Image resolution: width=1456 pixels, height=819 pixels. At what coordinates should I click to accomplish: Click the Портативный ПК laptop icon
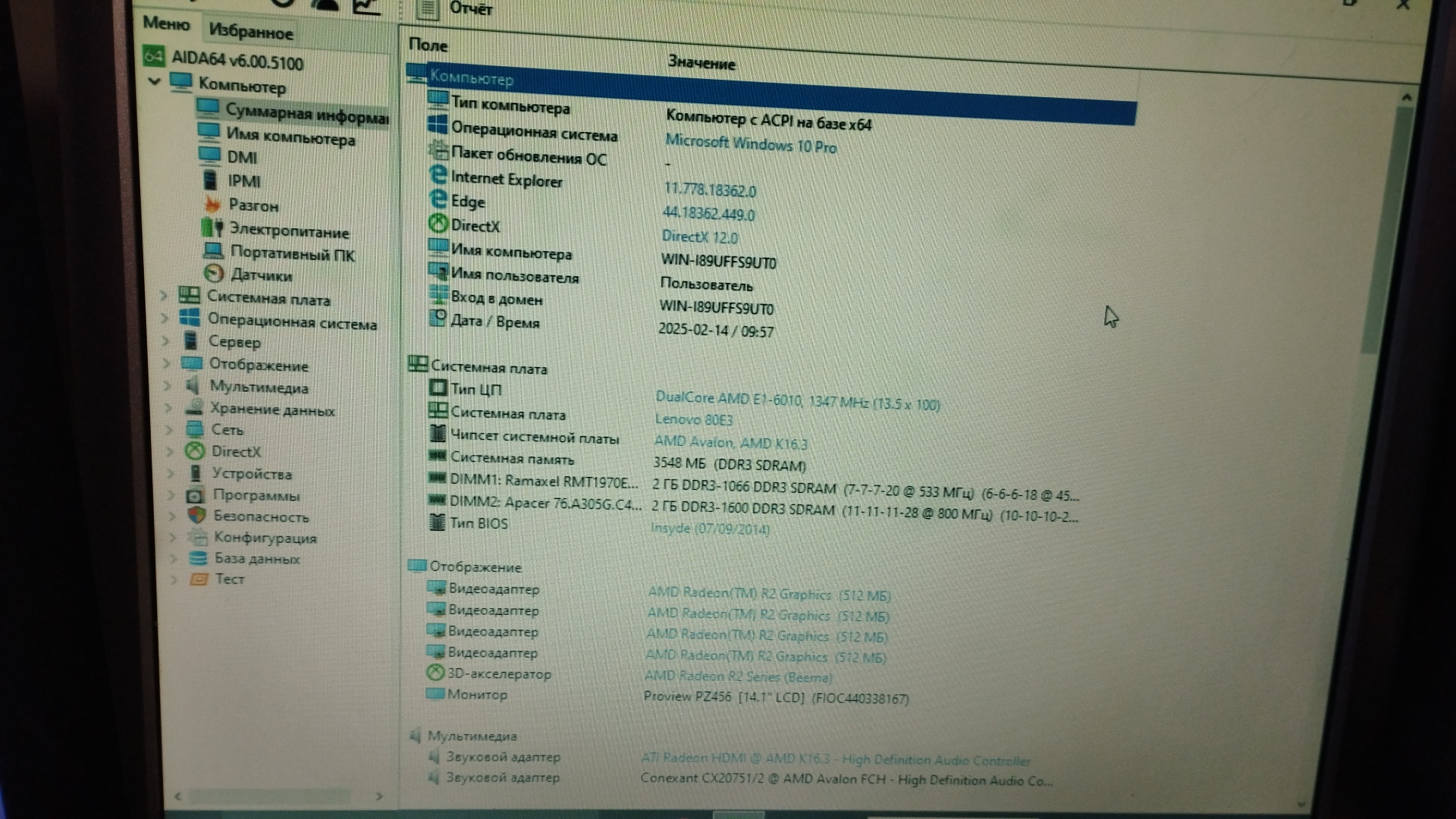click(x=214, y=251)
